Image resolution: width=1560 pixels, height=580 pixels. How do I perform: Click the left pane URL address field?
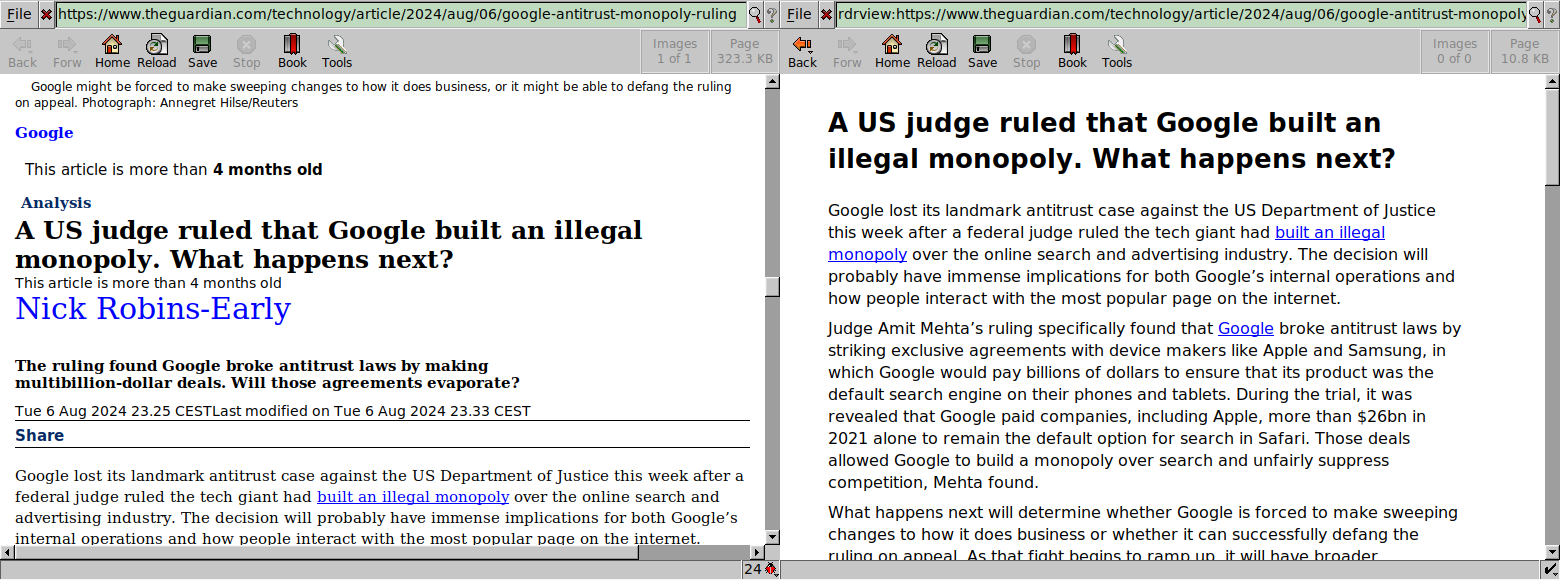pyautogui.click(x=401, y=14)
